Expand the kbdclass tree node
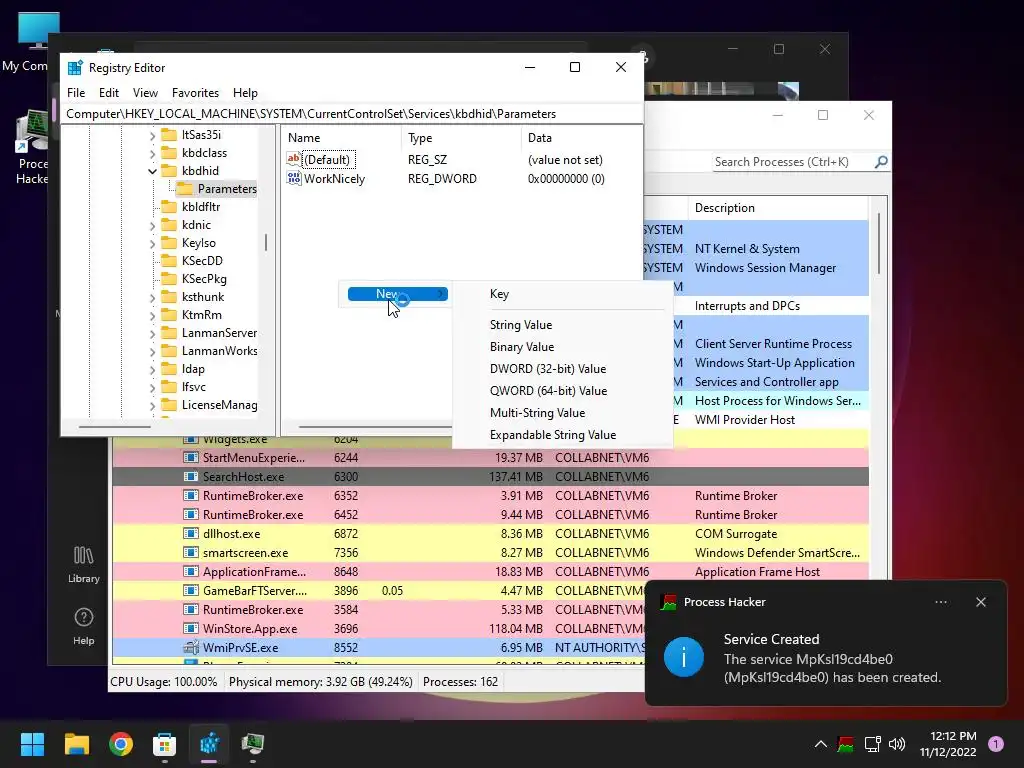 point(152,153)
